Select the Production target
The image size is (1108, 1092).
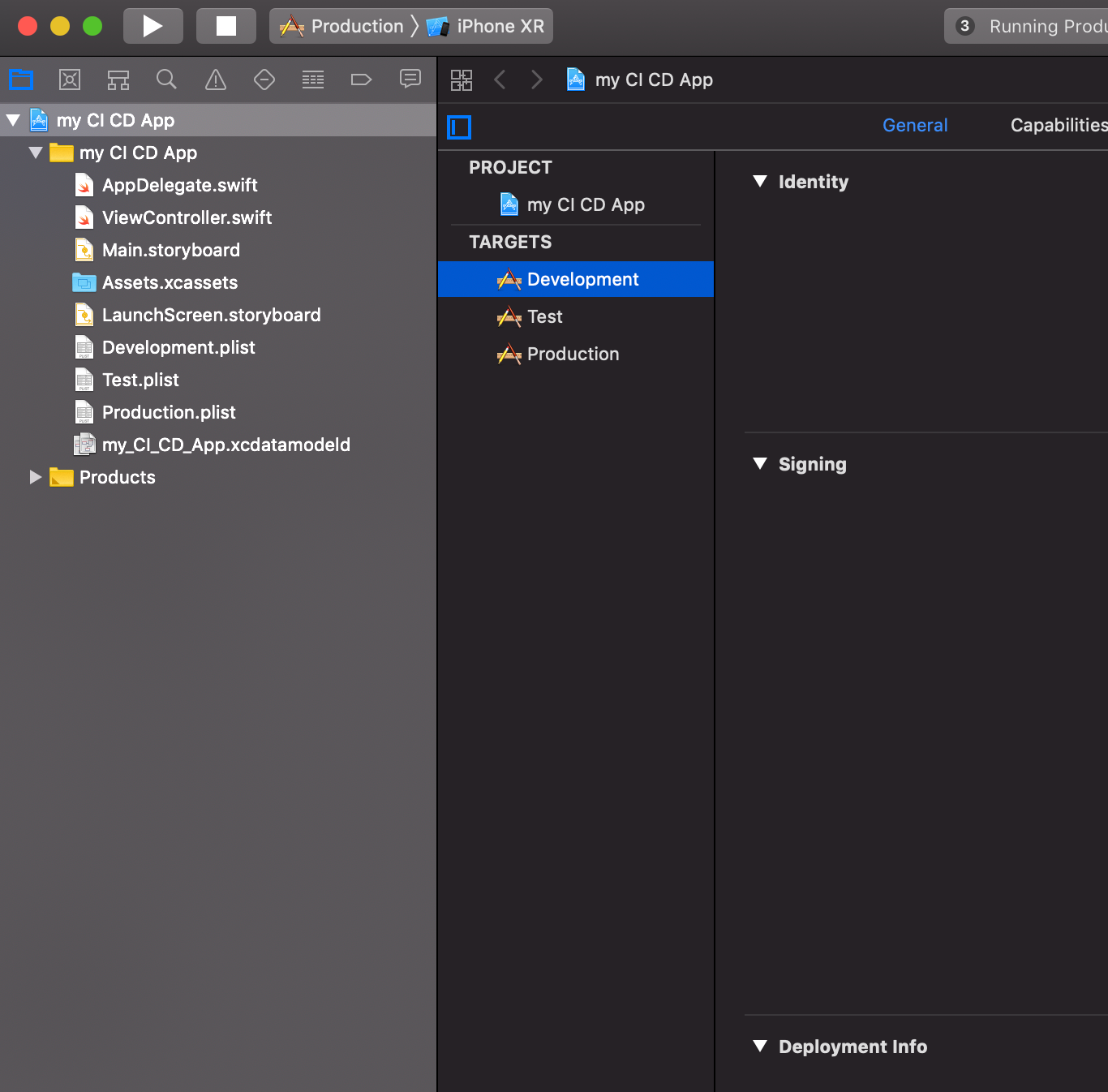[x=576, y=354]
